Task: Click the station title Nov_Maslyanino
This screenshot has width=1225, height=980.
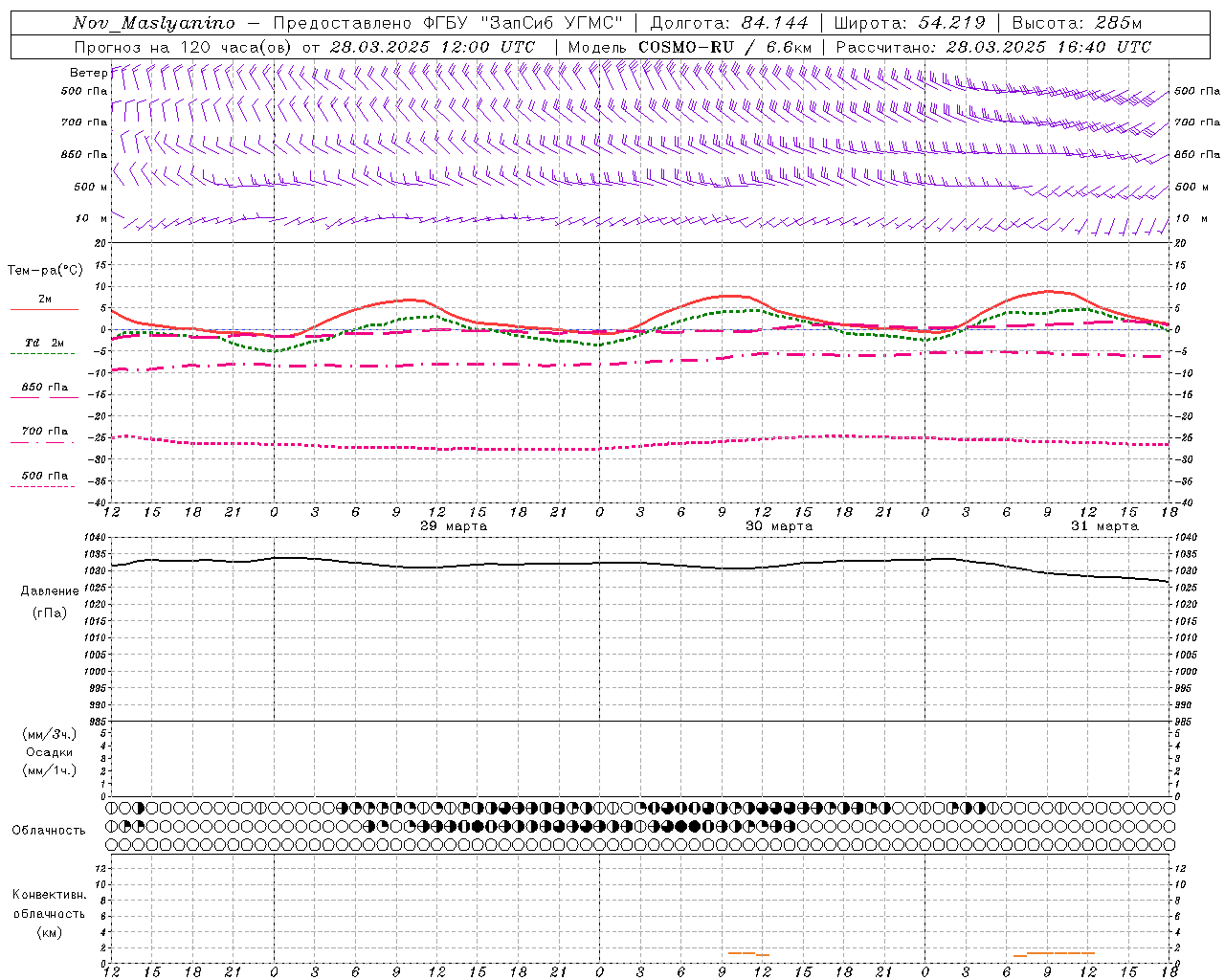Action: click(154, 23)
